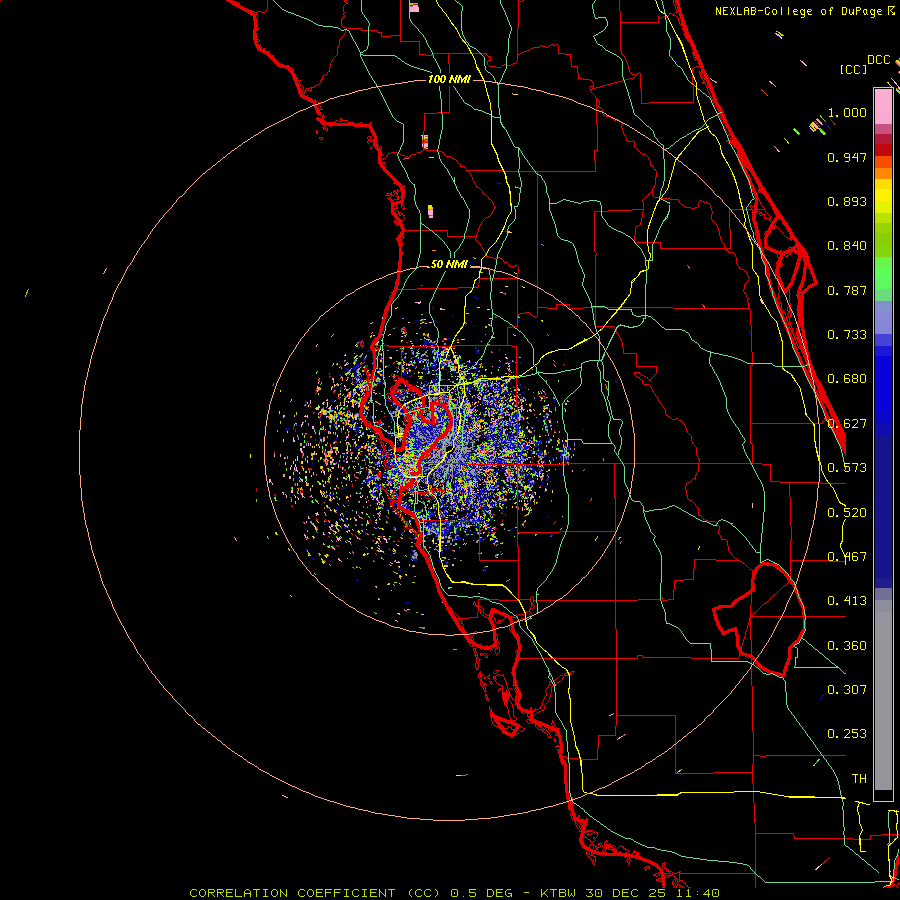Click the DCC label above the color scale
This screenshot has width=900, height=900.
coord(879,60)
